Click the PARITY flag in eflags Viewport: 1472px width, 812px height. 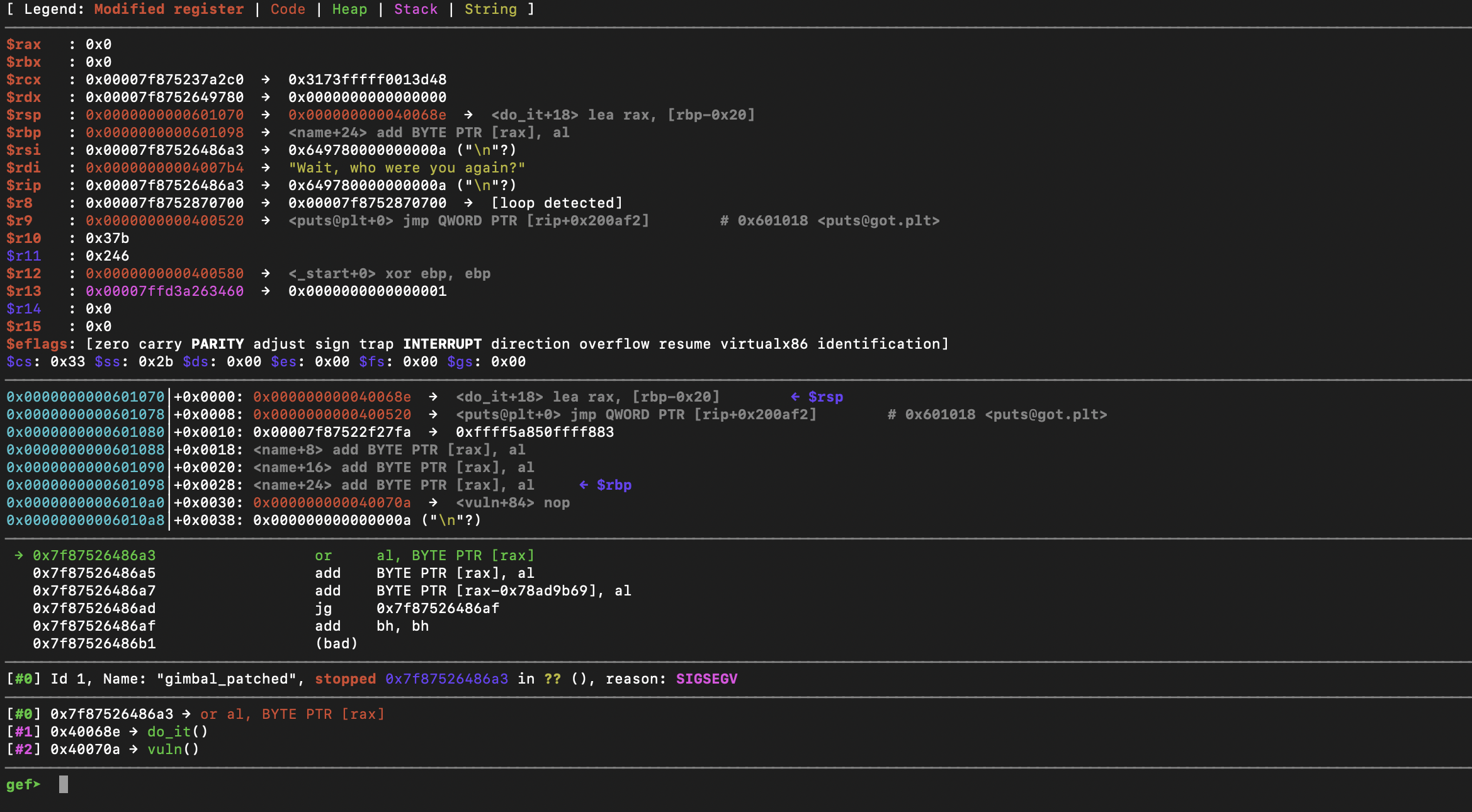[218, 344]
